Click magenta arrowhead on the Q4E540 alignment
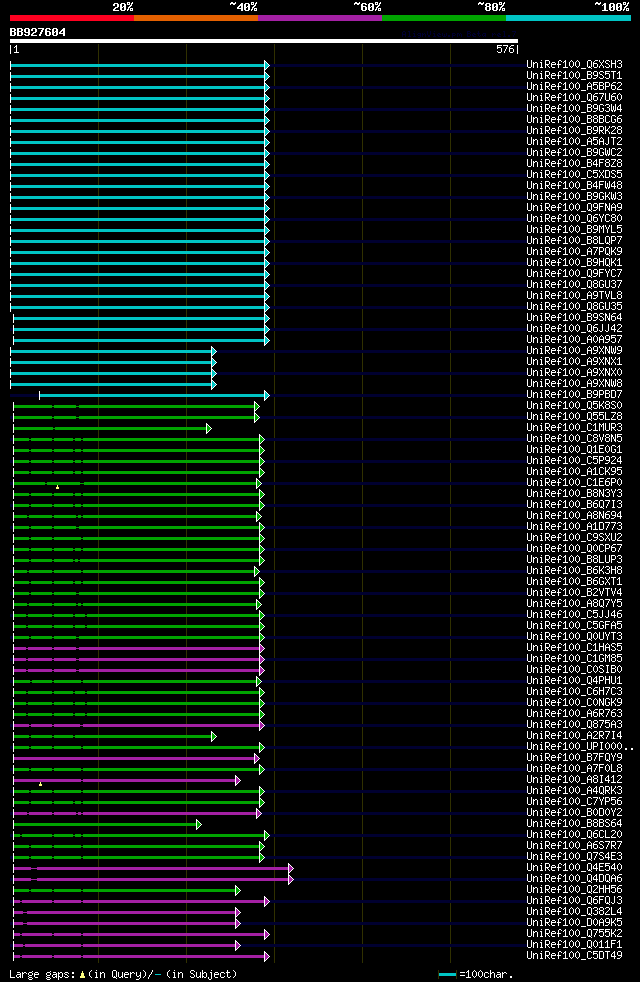The width and height of the screenshot is (640, 982). [291, 868]
